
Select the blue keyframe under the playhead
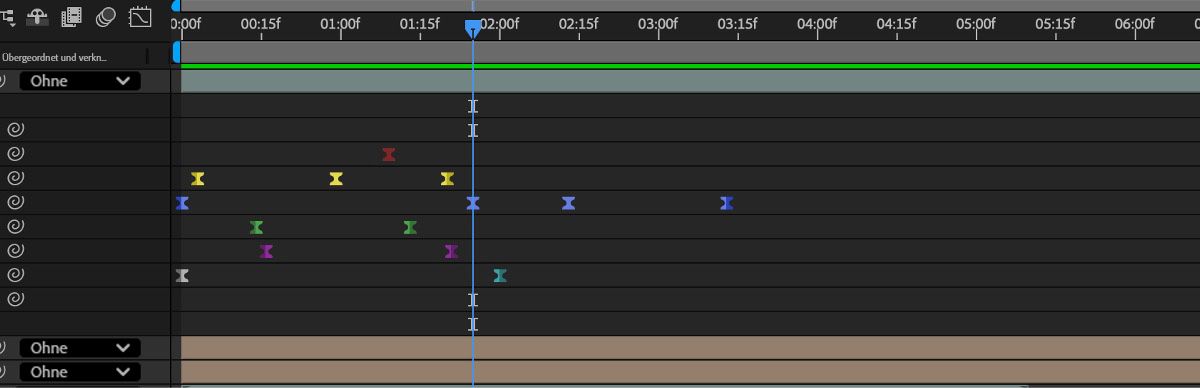(473, 203)
